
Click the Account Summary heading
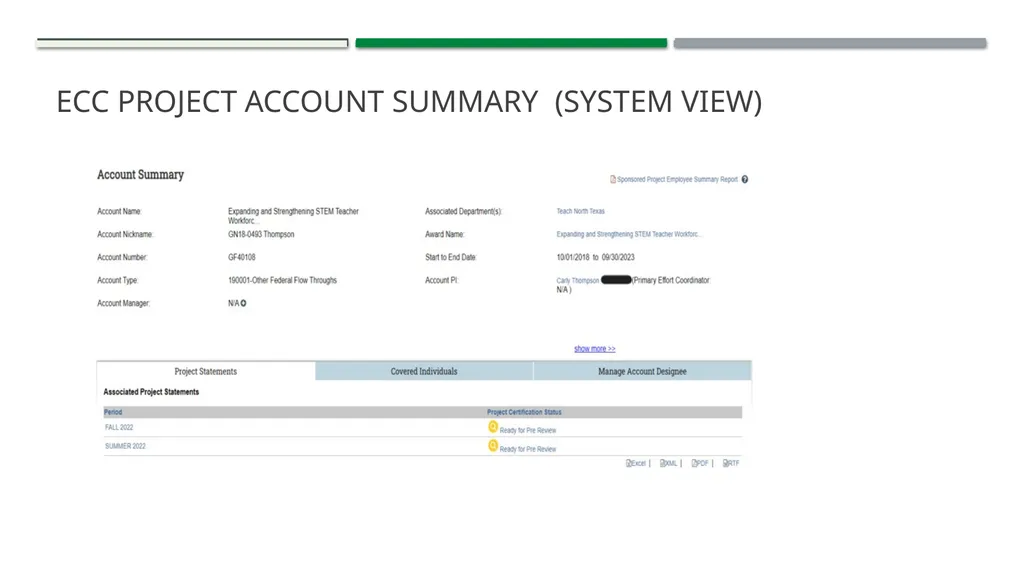(x=140, y=174)
